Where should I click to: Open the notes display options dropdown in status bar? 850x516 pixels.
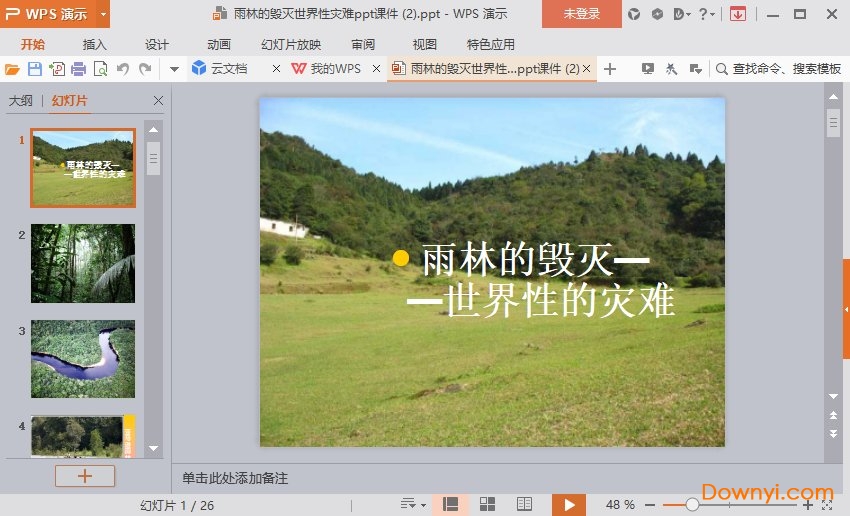tap(413, 505)
